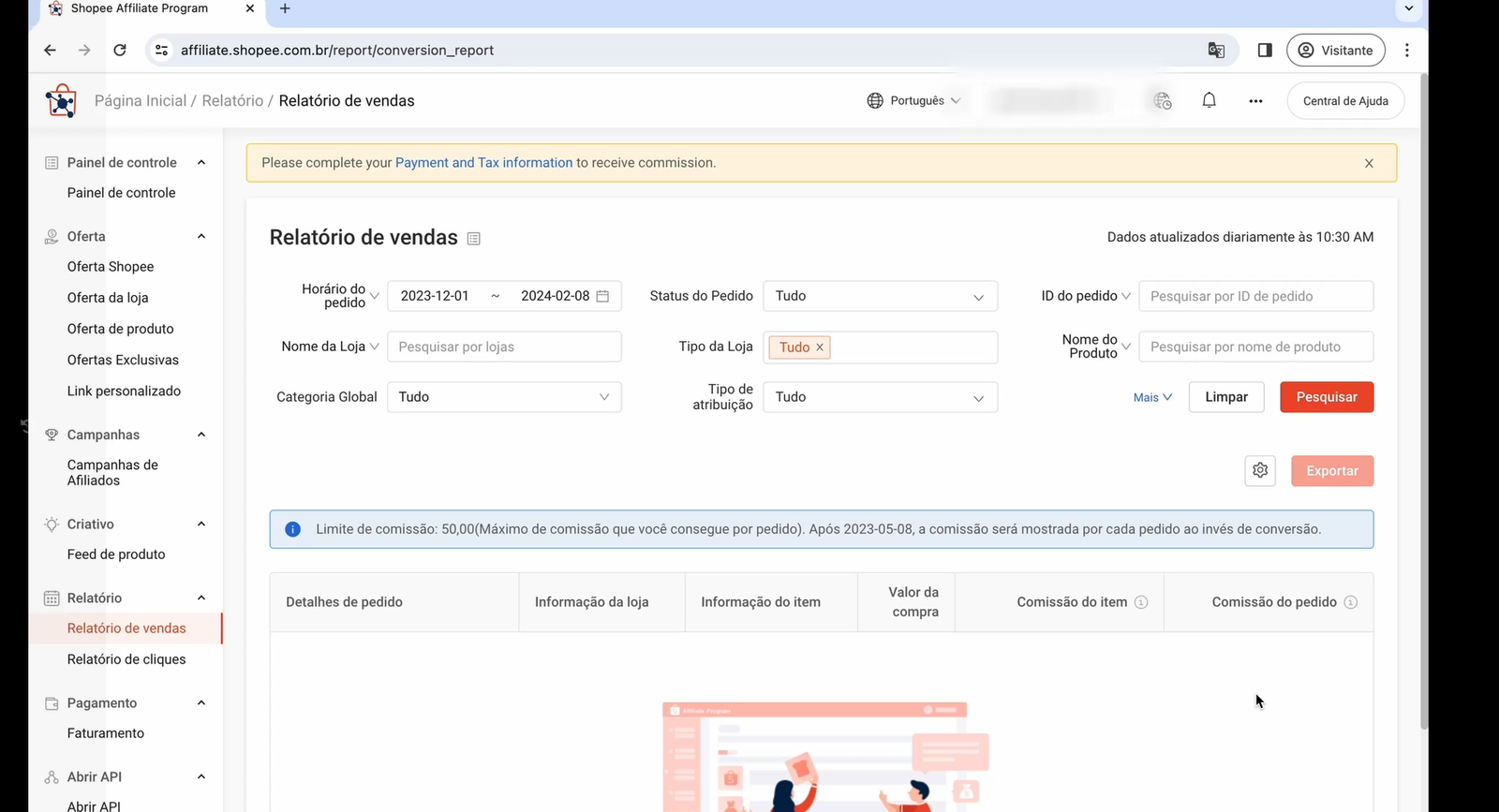Viewport: 1499px width, 812px height.
Task: Click the Pesquisar por ID de pedido field
Action: pyautogui.click(x=1256, y=296)
